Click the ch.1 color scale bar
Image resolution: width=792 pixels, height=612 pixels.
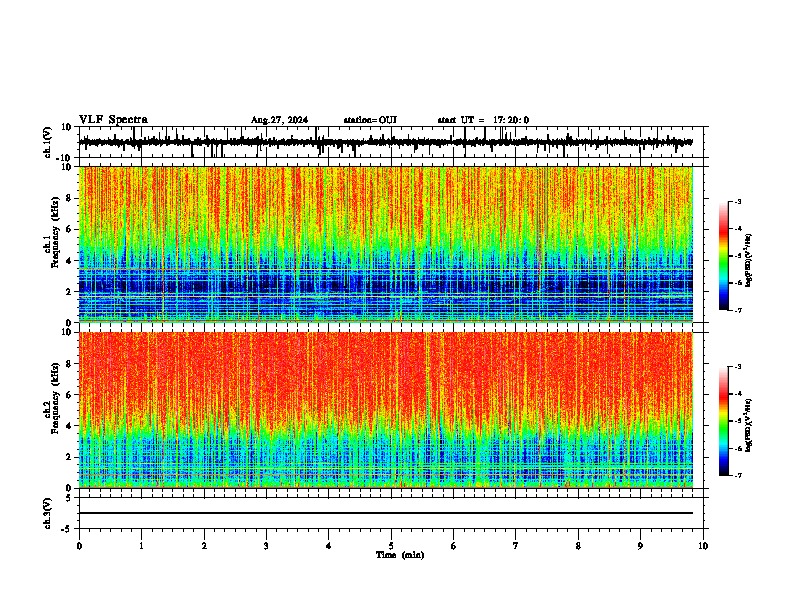click(724, 256)
